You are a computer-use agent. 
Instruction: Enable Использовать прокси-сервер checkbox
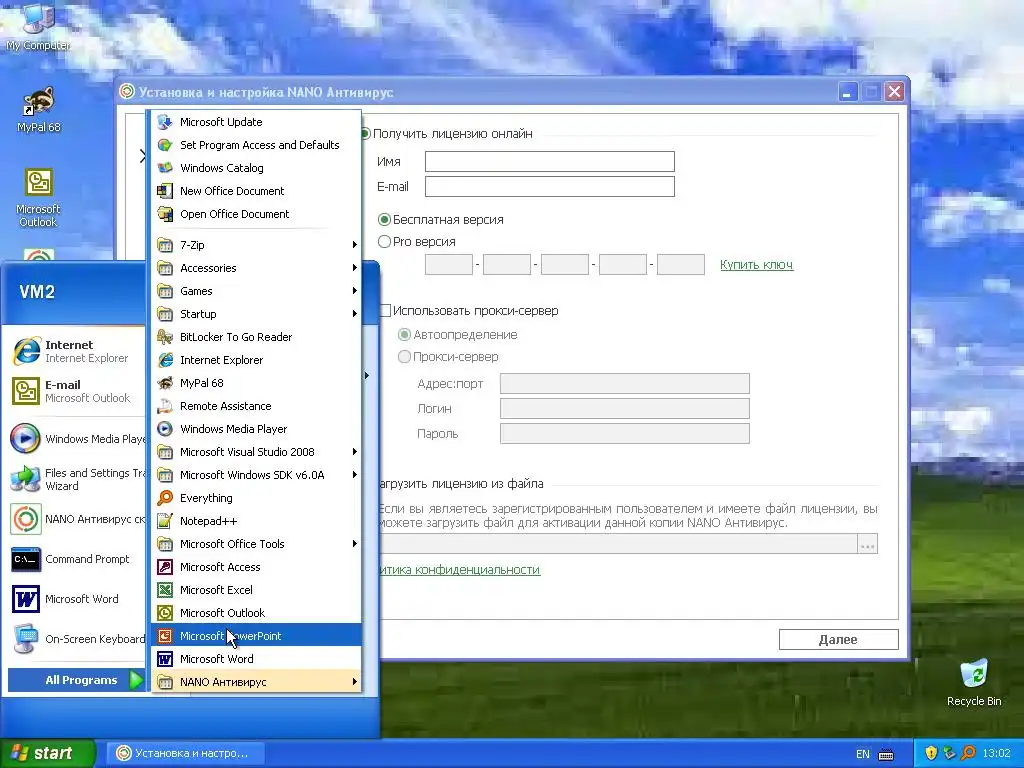point(385,311)
